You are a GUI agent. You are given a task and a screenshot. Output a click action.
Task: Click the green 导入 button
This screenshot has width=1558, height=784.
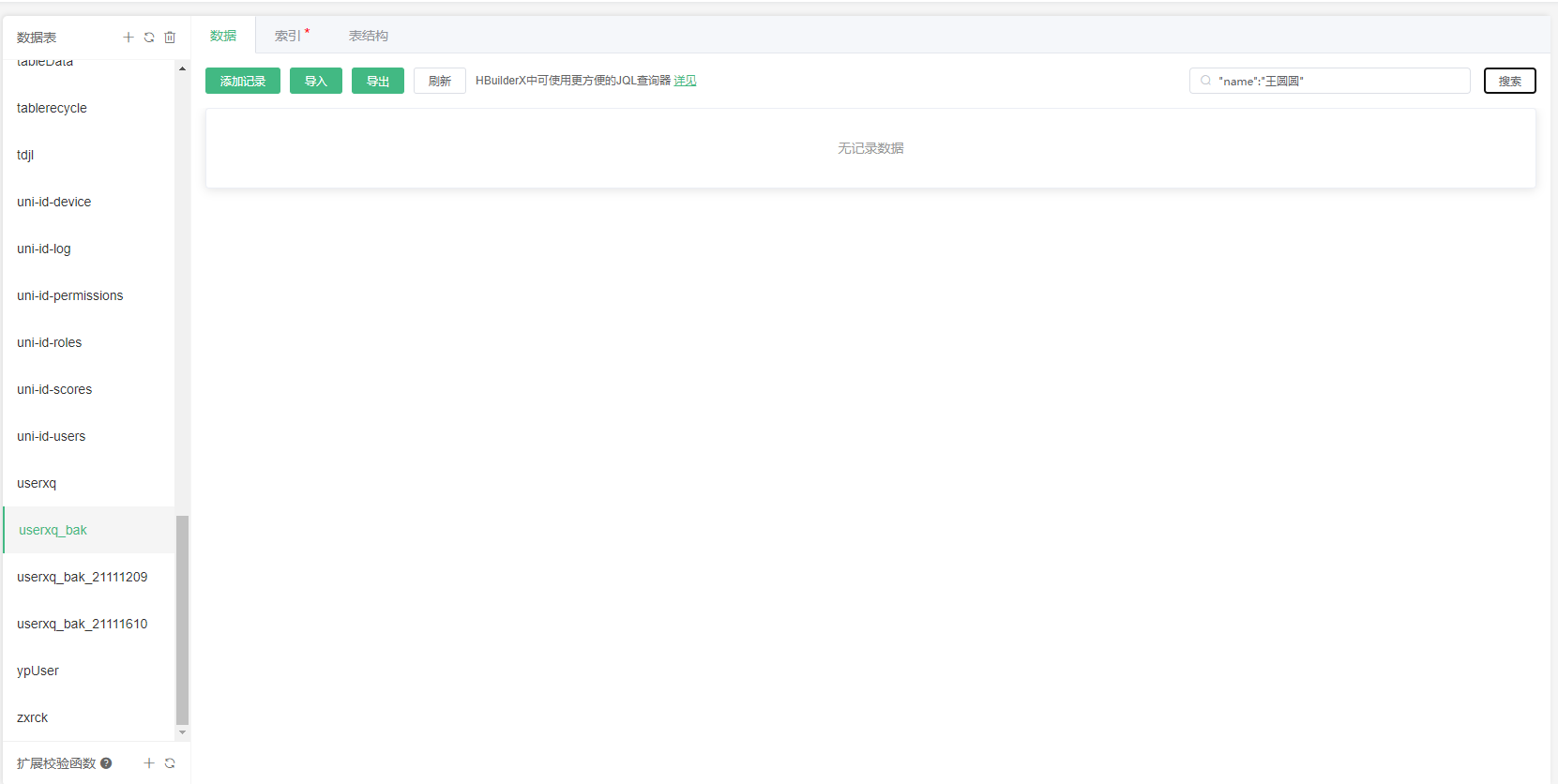pyautogui.click(x=315, y=82)
